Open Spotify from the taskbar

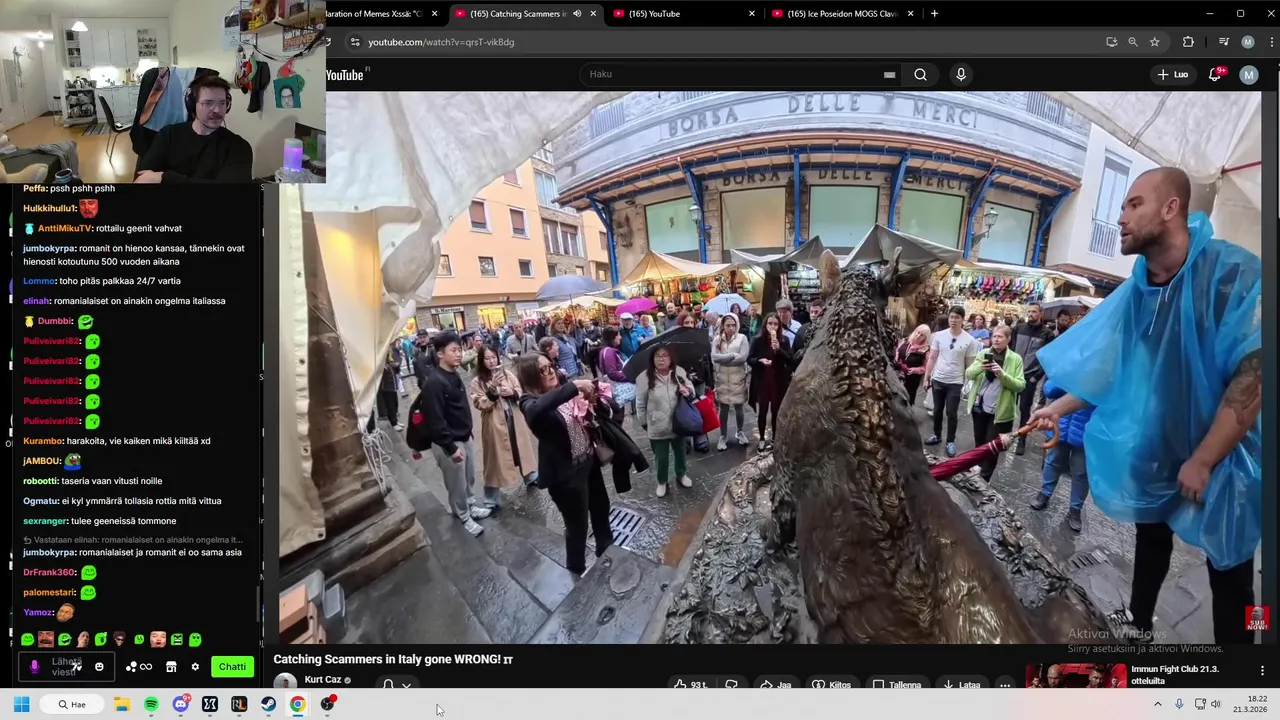pyautogui.click(x=151, y=704)
